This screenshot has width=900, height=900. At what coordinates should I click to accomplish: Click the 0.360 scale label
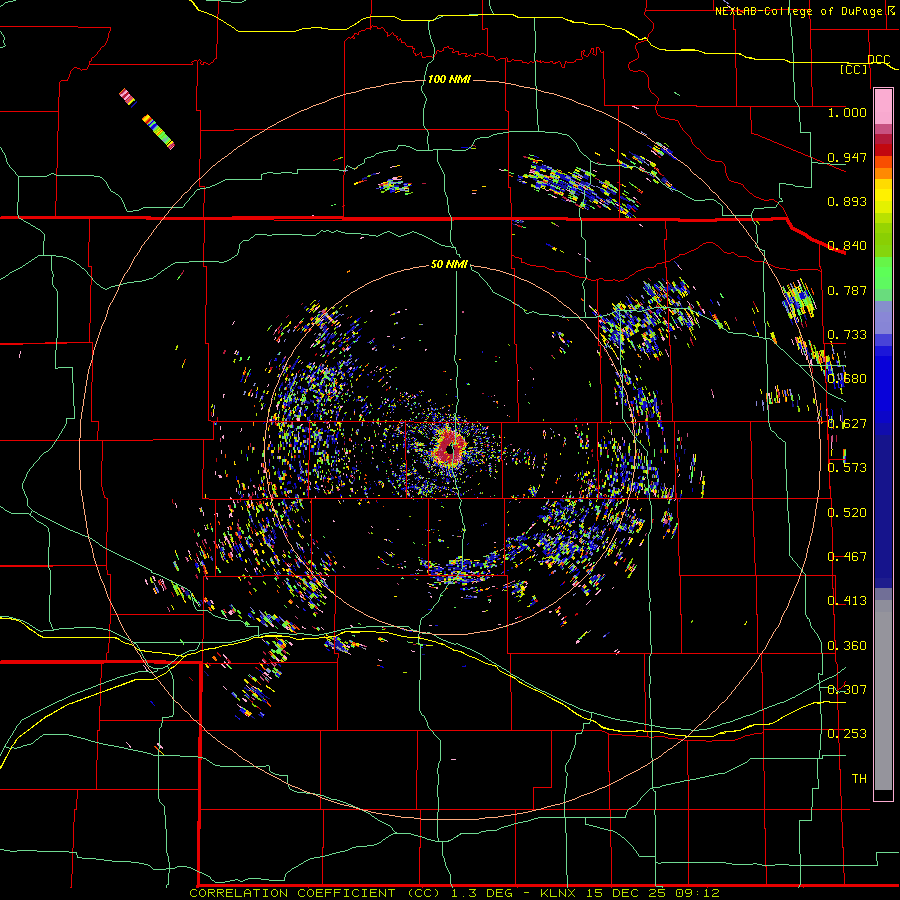coord(847,646)
